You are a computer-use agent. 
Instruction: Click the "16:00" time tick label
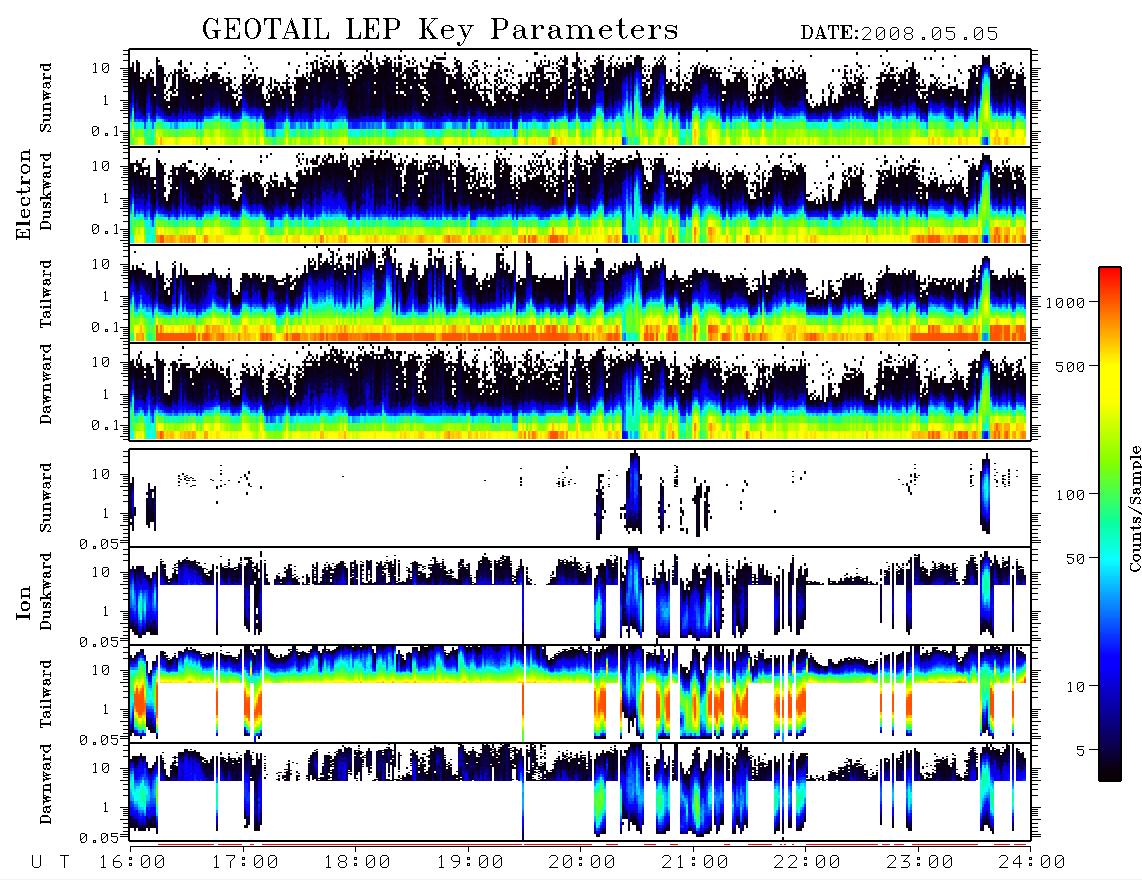(x=133, y=862)
